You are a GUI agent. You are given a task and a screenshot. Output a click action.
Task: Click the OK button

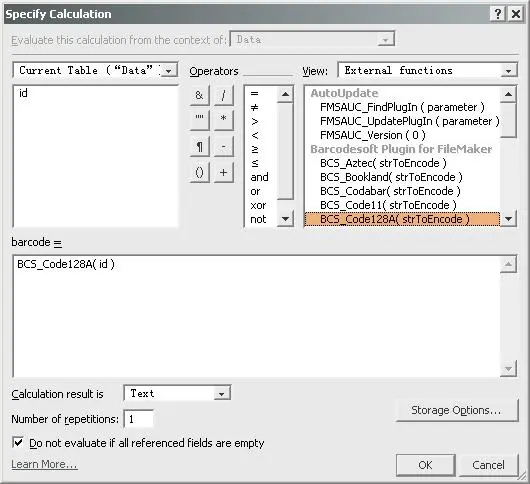tap(425, 465)
